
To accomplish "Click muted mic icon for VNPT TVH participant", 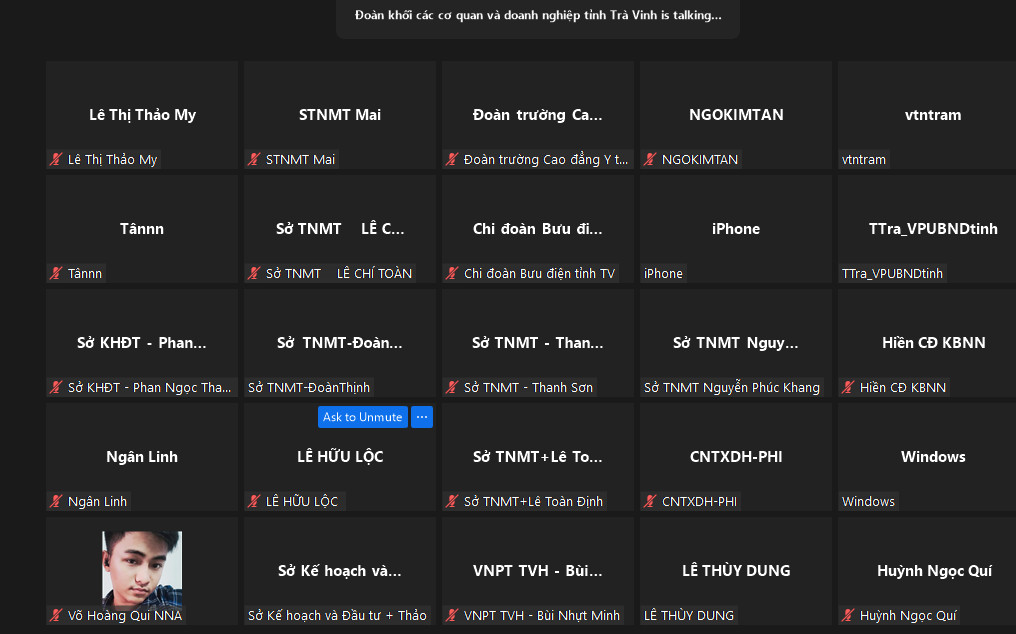I will pos(453,616).
